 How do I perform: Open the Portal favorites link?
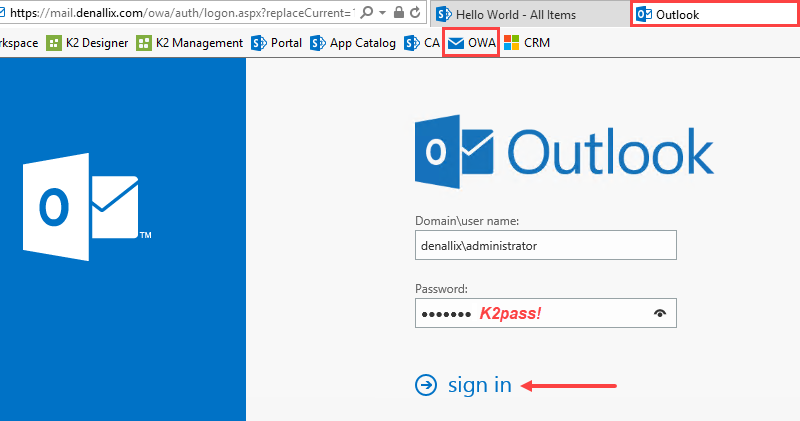point(277,43)
